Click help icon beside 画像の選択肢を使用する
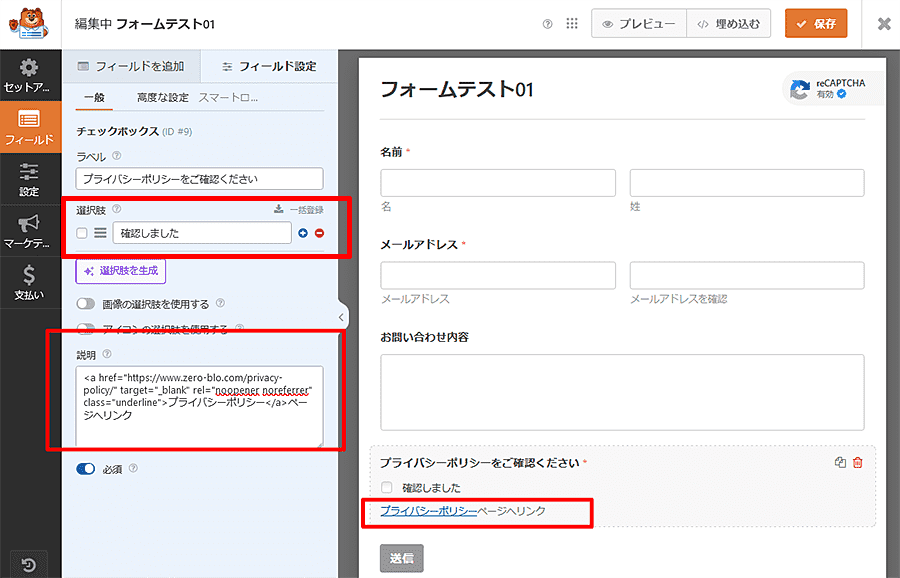900x578 pixels. point(220,303)
